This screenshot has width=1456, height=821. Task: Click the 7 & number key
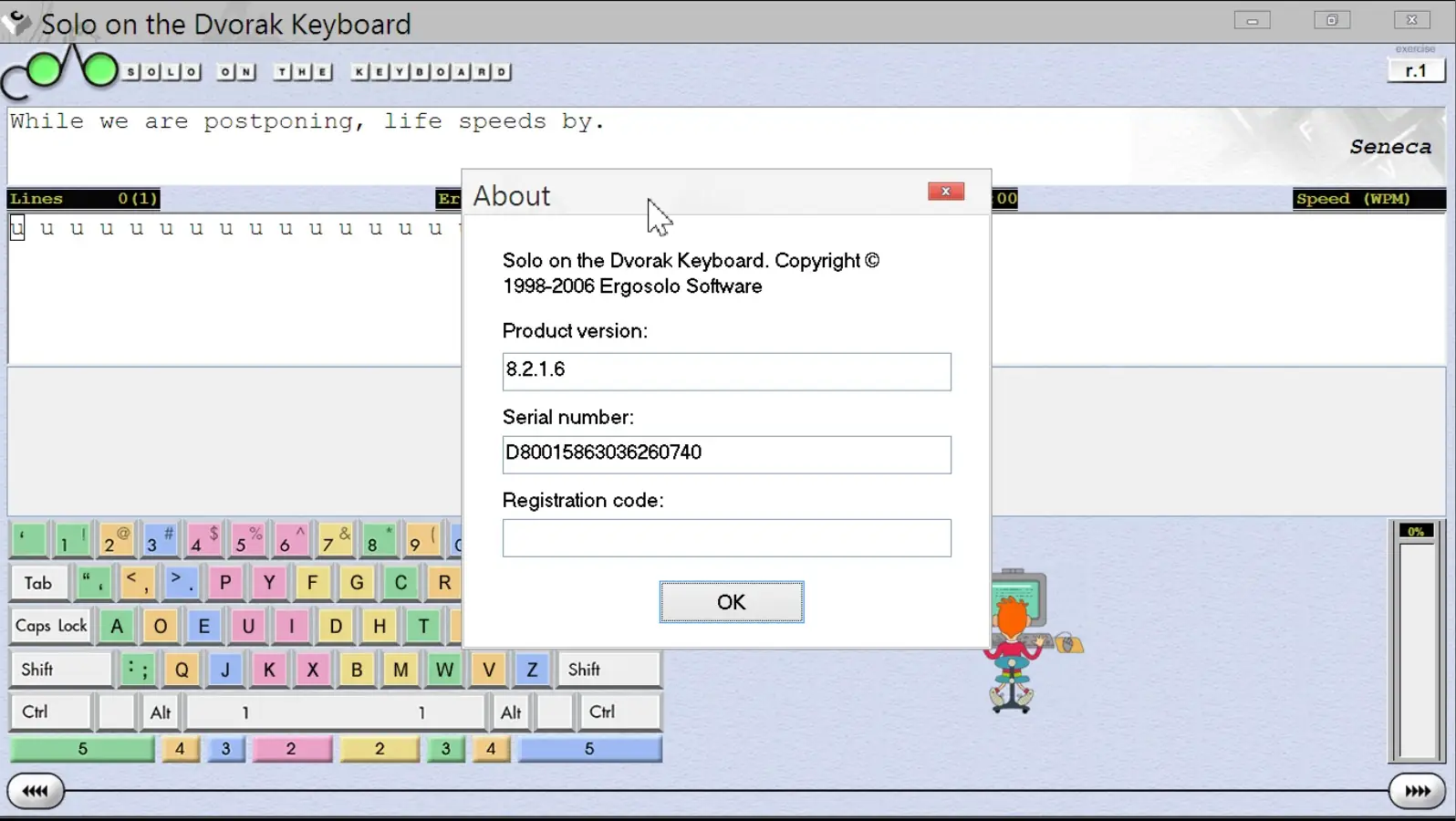[335, 540]
